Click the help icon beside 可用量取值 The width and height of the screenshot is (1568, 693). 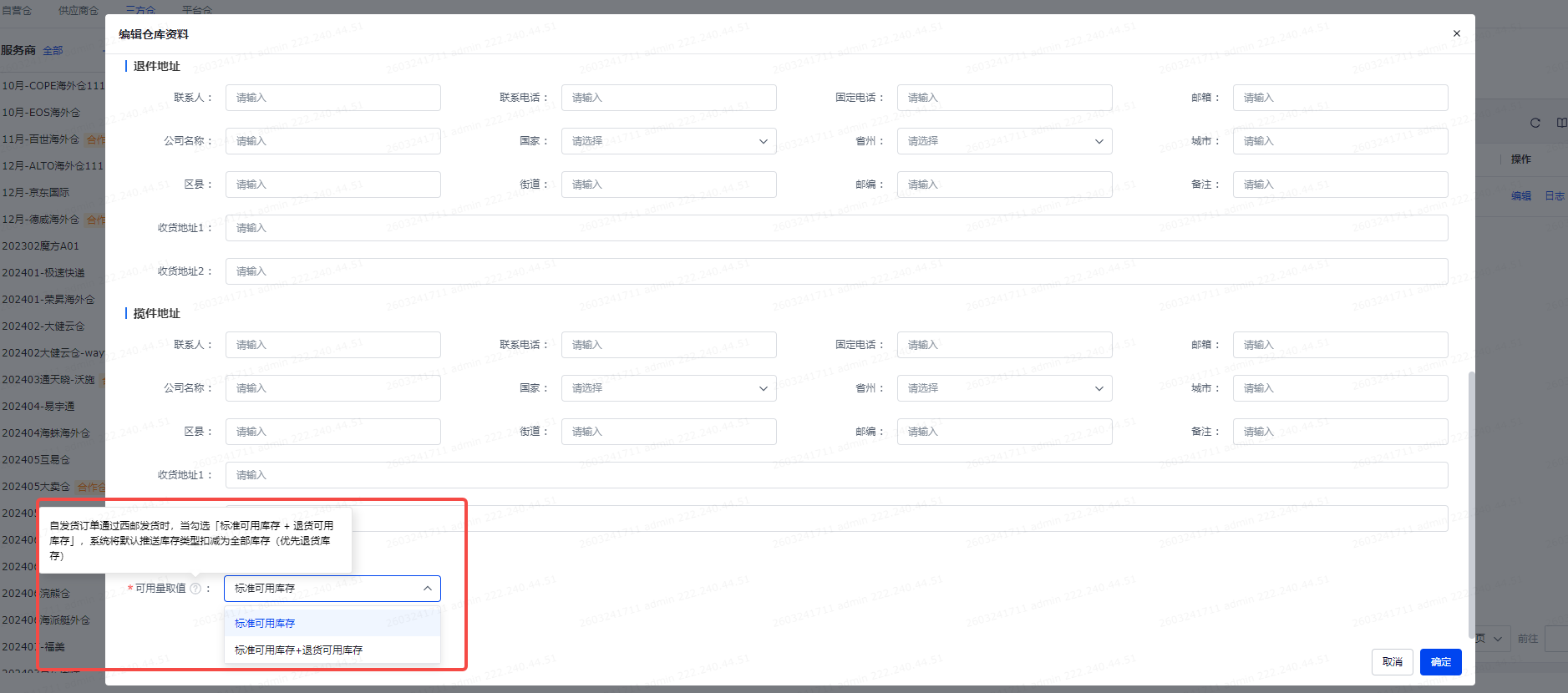[x=195, y=589]
